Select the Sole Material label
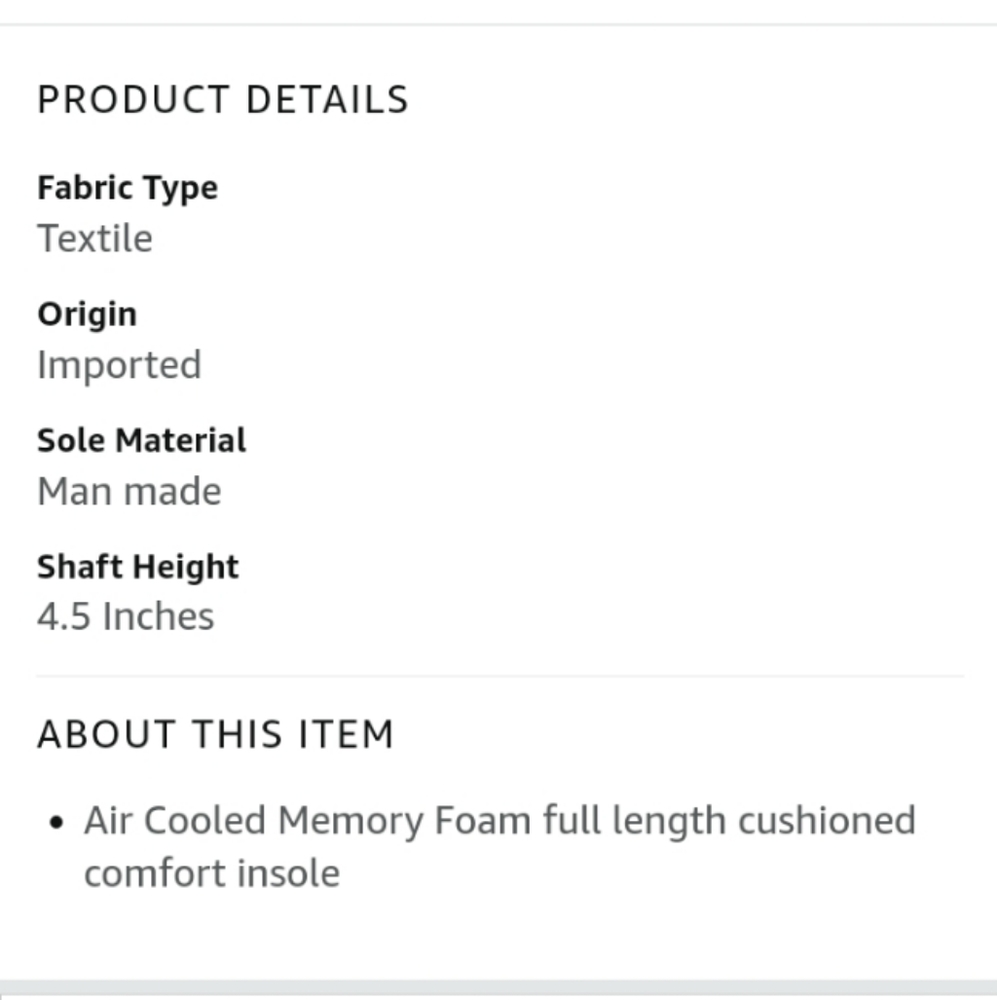 [142, 440]
